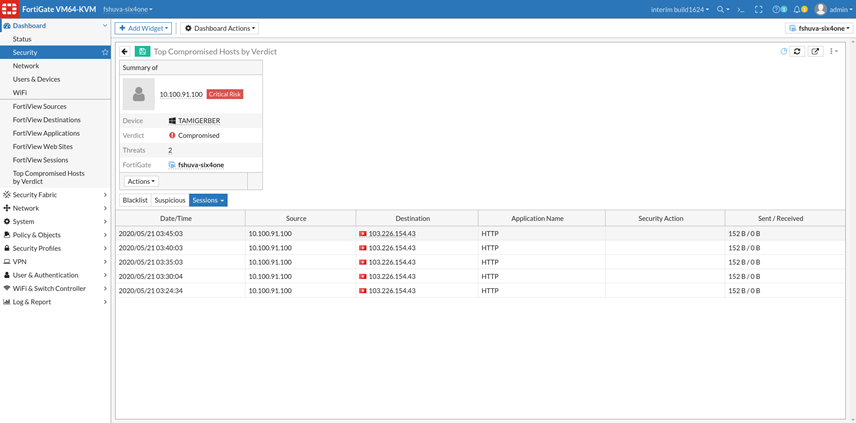Expand the Actions dropdown in summary
The width and height of the screenshot is (856, 423).
click(x=140, y=181)
